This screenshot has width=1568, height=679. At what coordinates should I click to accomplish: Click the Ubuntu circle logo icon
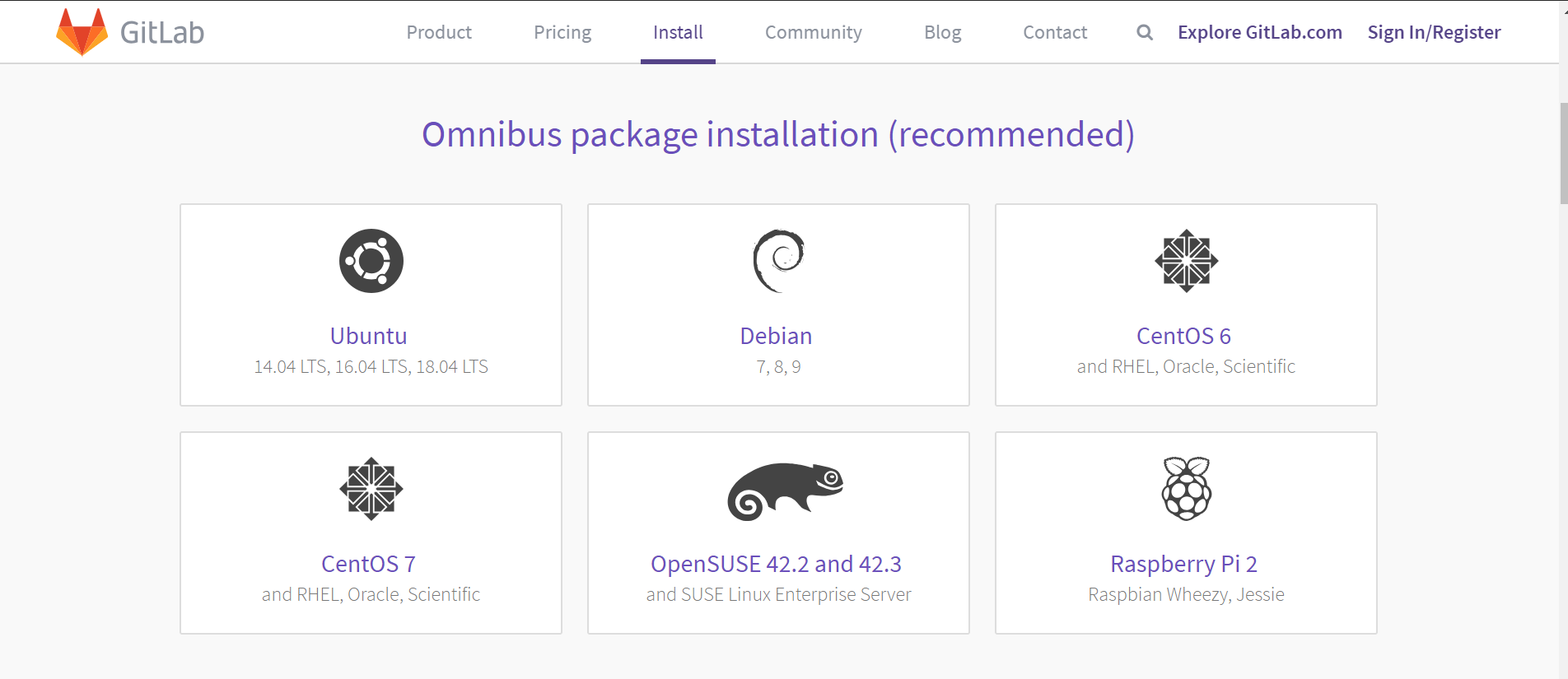coord(371,261)
